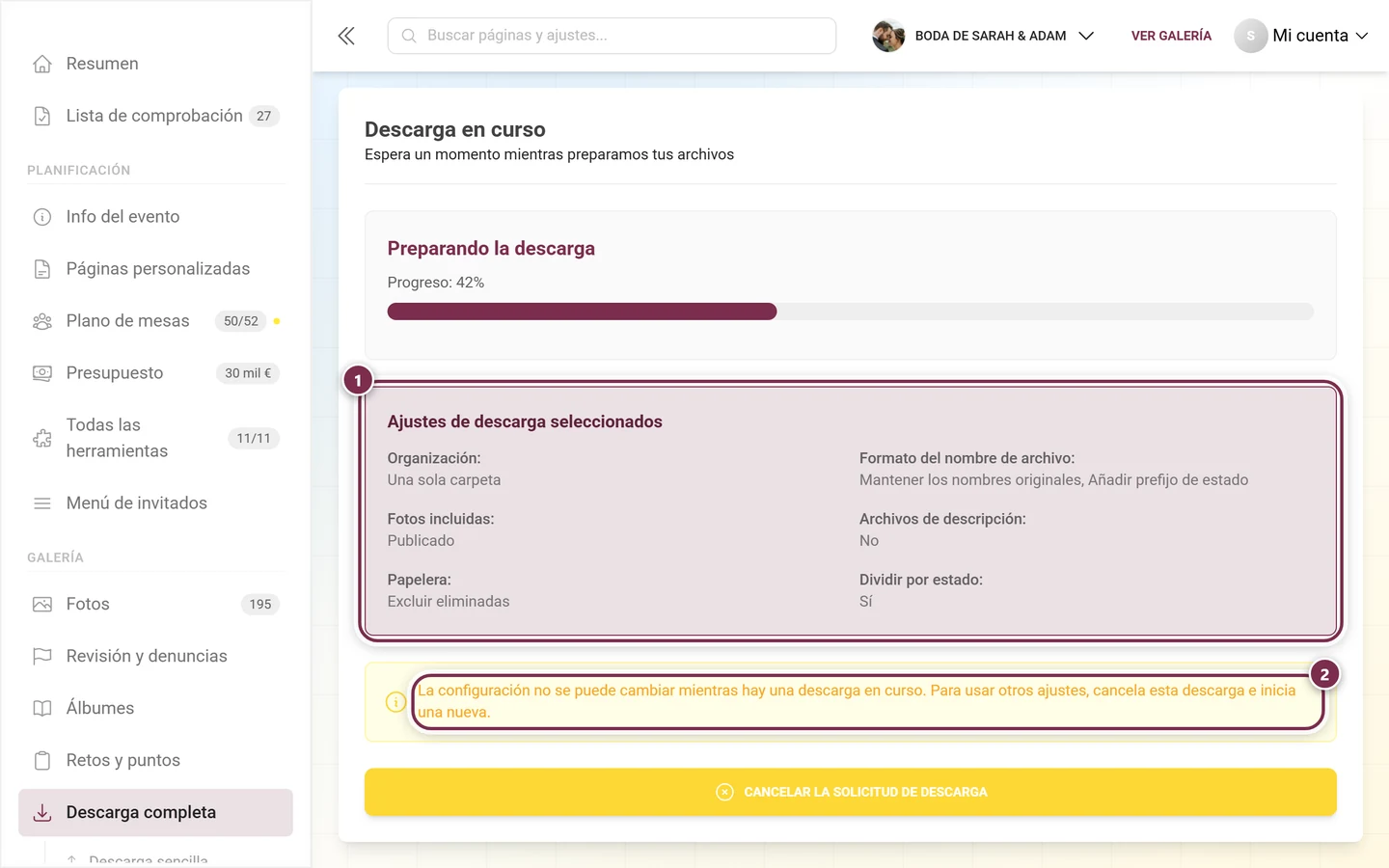Focus the Buscar páginas y ajustes search field
The height and width of the screenshot is (868, 1389).
(612, 36)
